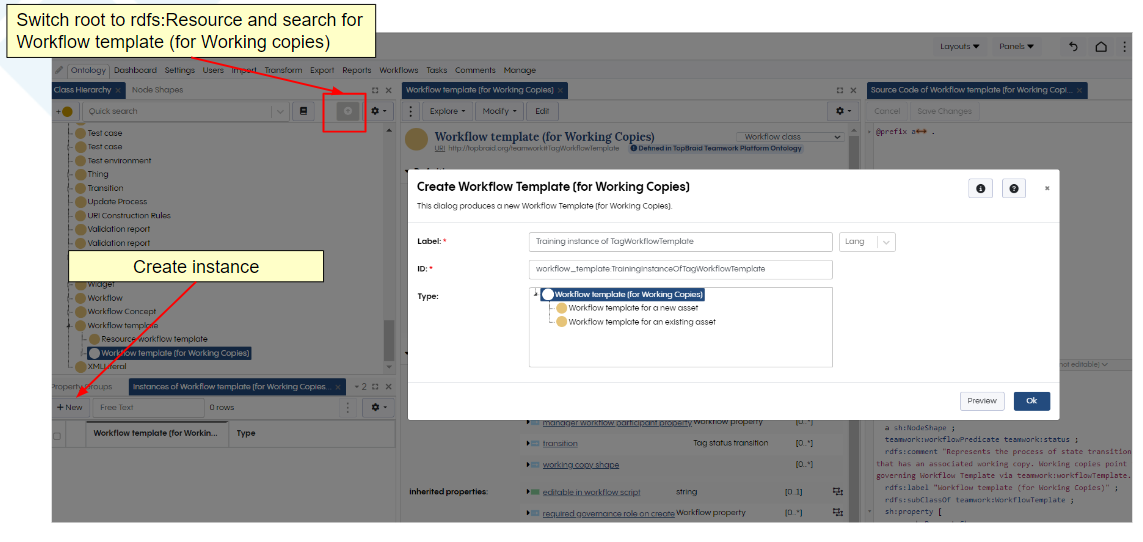Image resolution: width=1143 pixels, height=542 pixels.
Task: Select Update Process in the class tree
Action: point(117,201)
